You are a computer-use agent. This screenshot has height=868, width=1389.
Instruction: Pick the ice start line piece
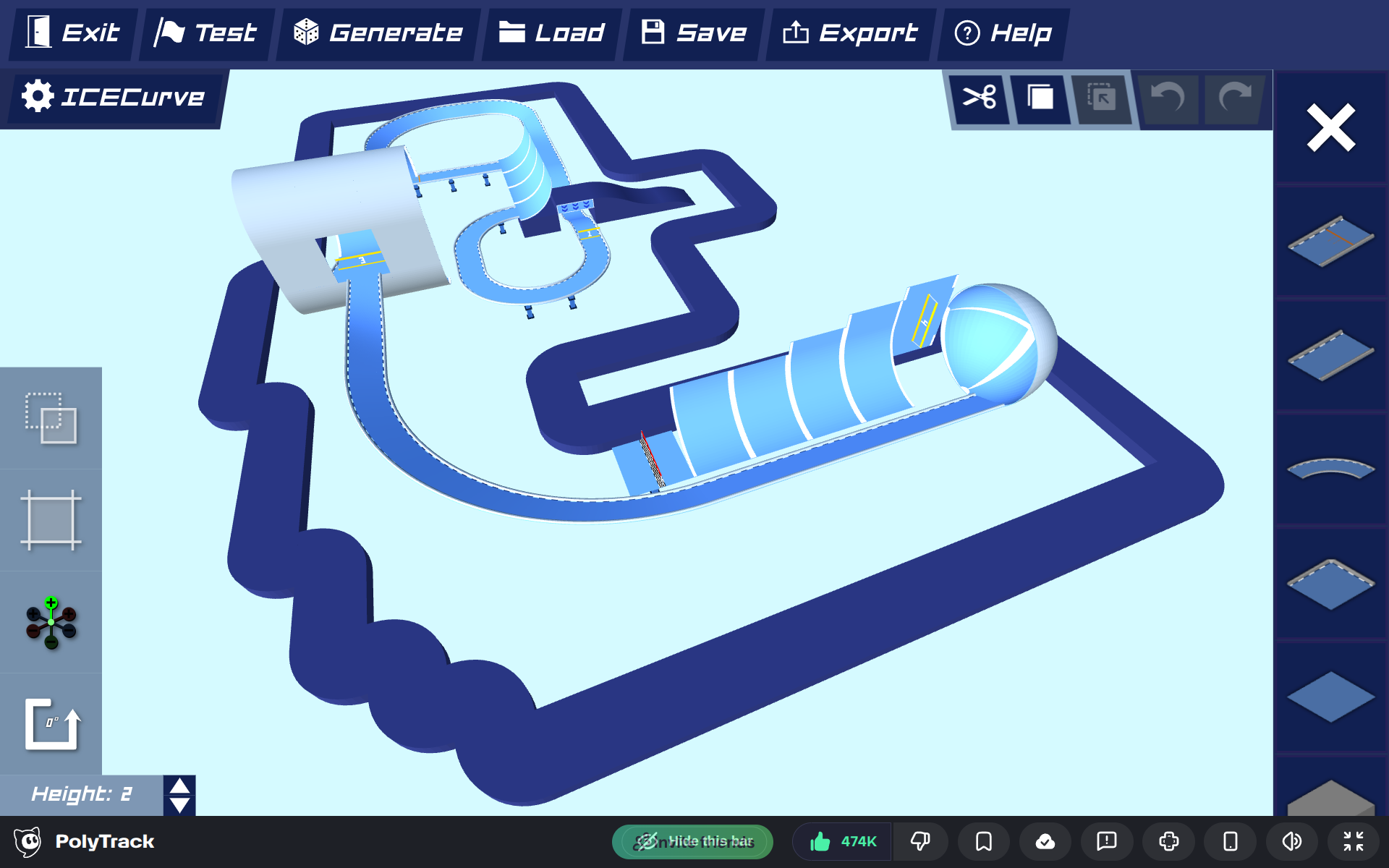point(1331,241)
